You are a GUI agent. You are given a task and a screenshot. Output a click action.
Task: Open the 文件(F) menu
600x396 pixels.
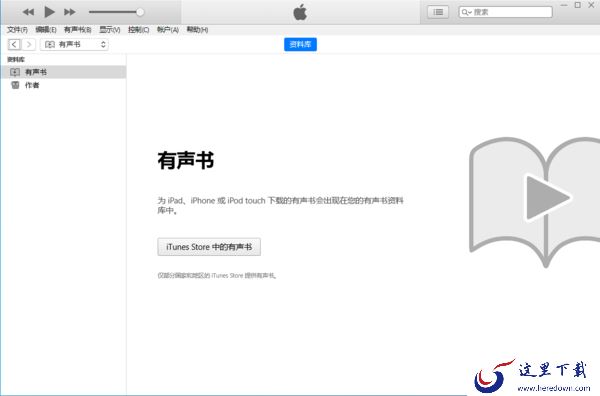[x=17, y=30]
